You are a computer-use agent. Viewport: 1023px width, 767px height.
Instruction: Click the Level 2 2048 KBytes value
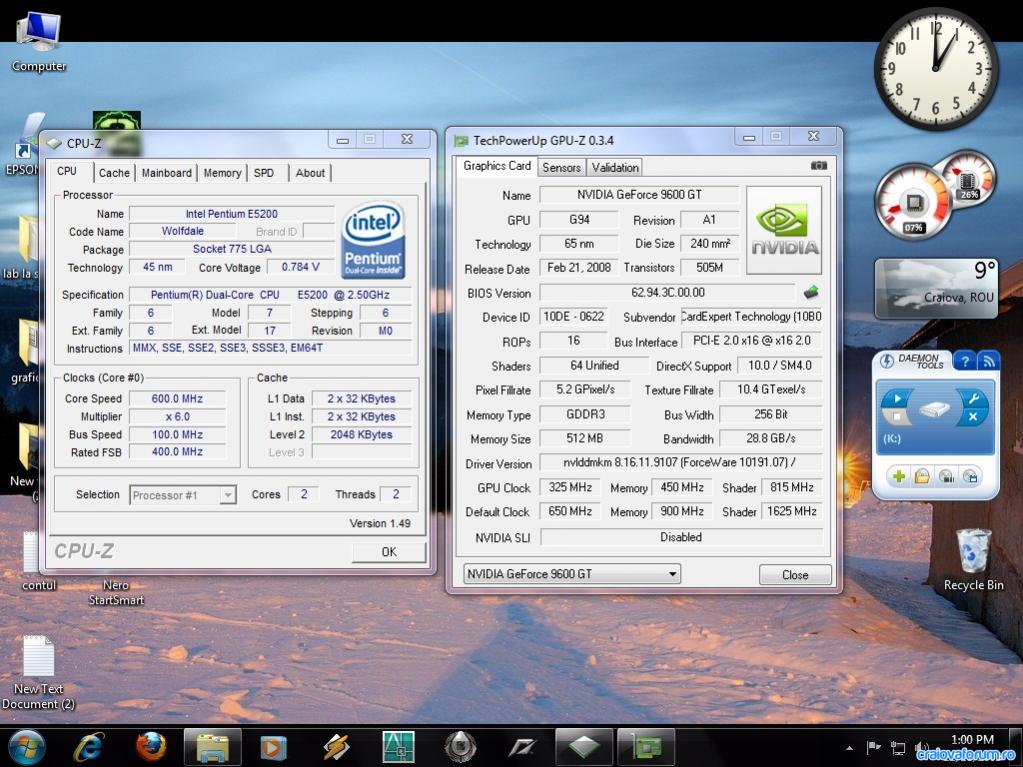click(361, 434)
